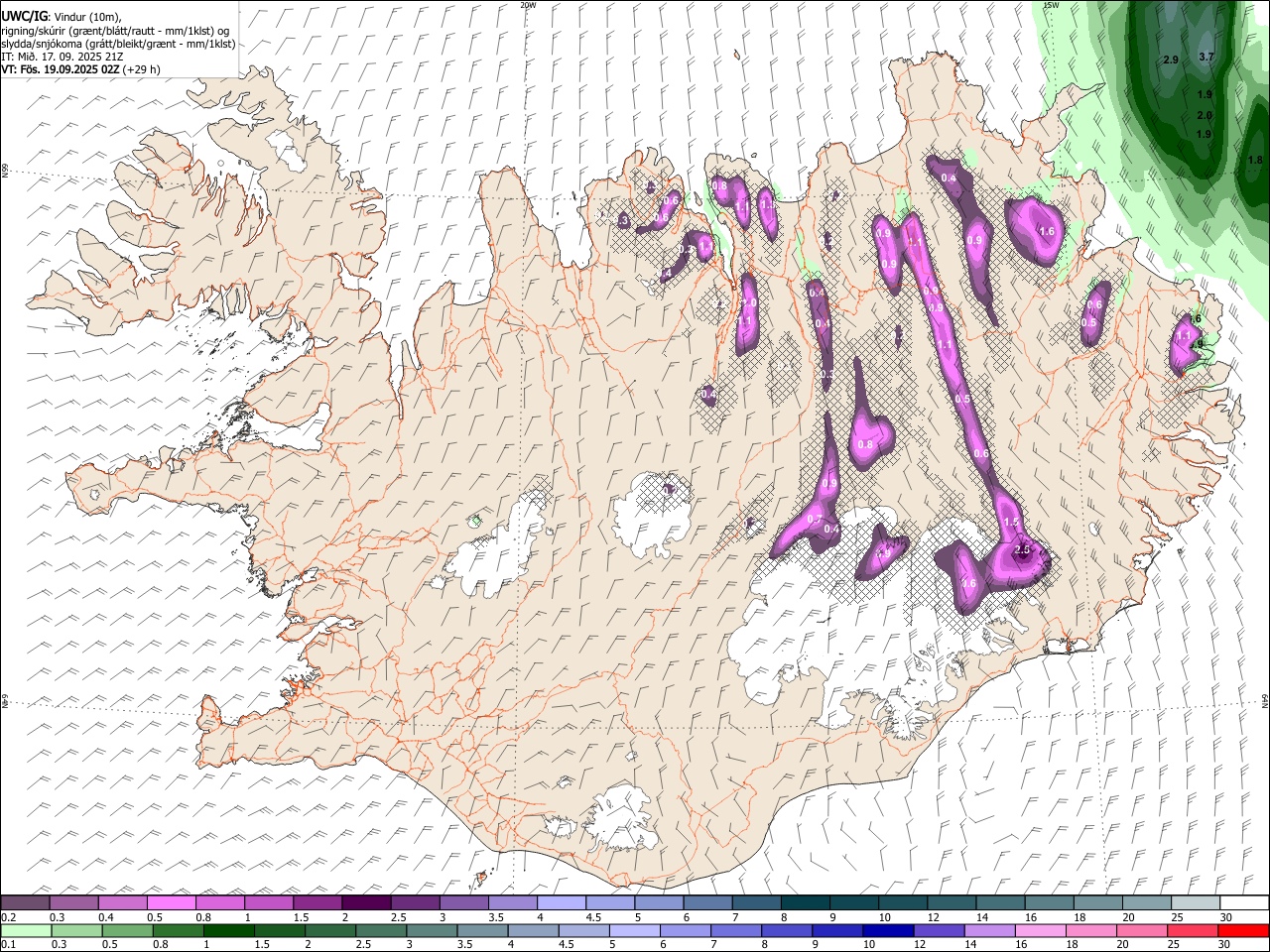
Task: Click the init time 'IT: Mið. 17. 09. 2025 21Z'
Action: pos(63,57)
